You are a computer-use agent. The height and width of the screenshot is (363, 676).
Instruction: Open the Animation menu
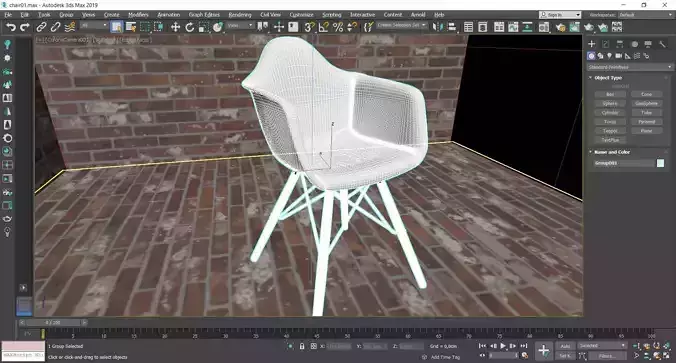[169, 15]
